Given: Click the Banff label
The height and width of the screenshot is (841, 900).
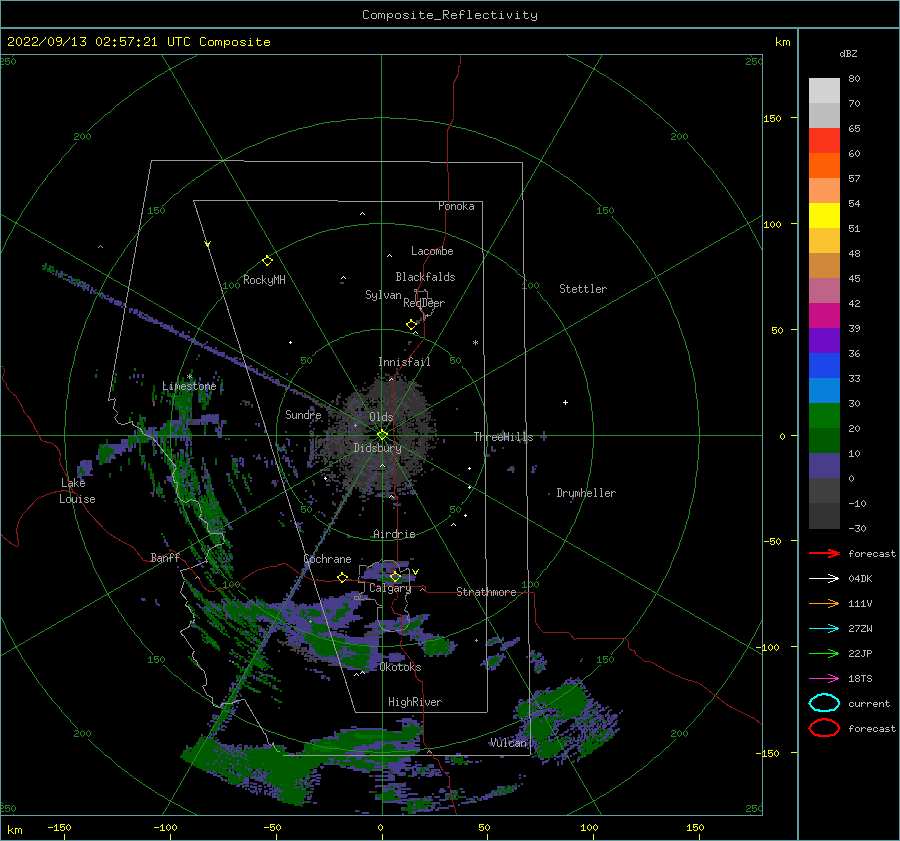Looking at the screenshot, I should (165, 557).
